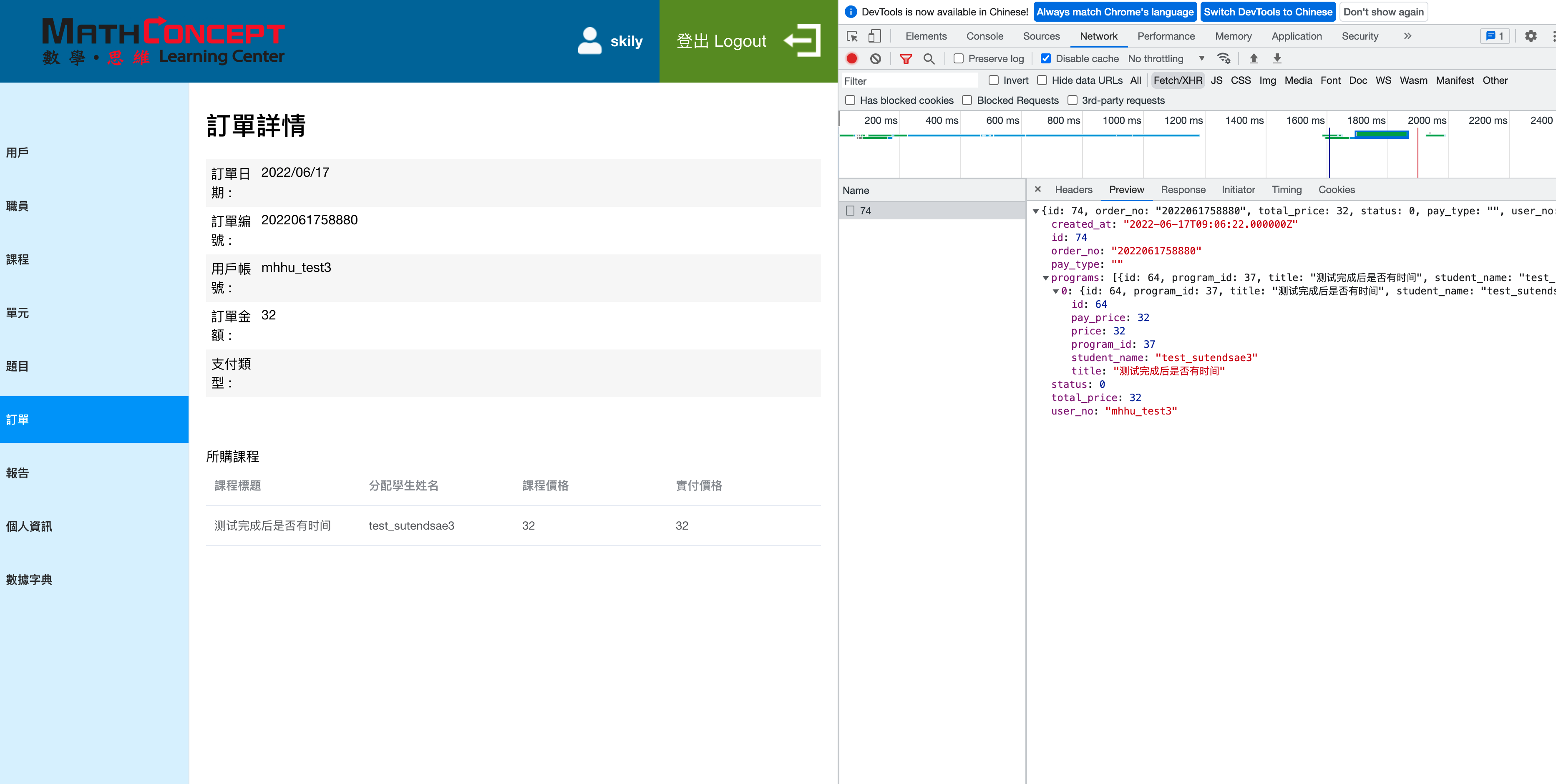Switch to the Elements tab
Viewport: 1556px width, 784px height.
click(x=926, y=36)
